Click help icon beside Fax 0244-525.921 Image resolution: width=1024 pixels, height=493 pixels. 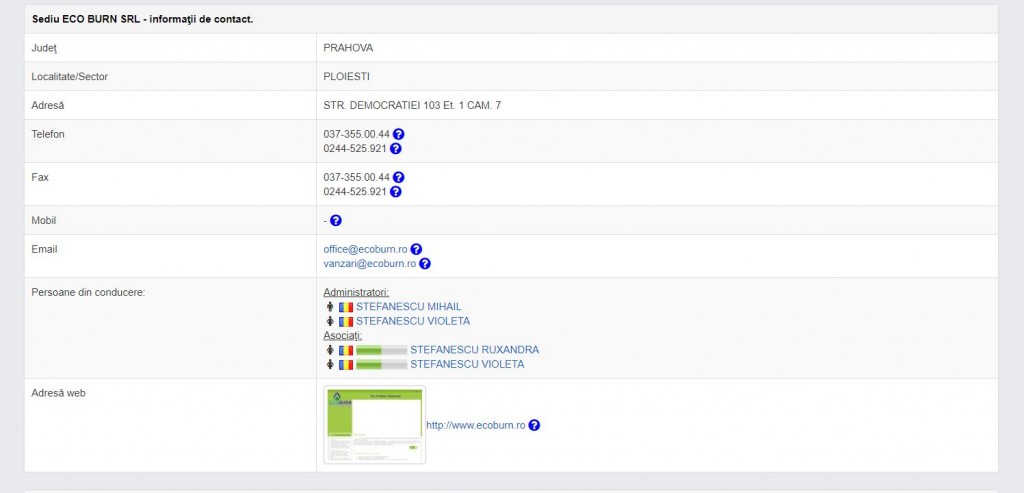[x=395, y=191]
